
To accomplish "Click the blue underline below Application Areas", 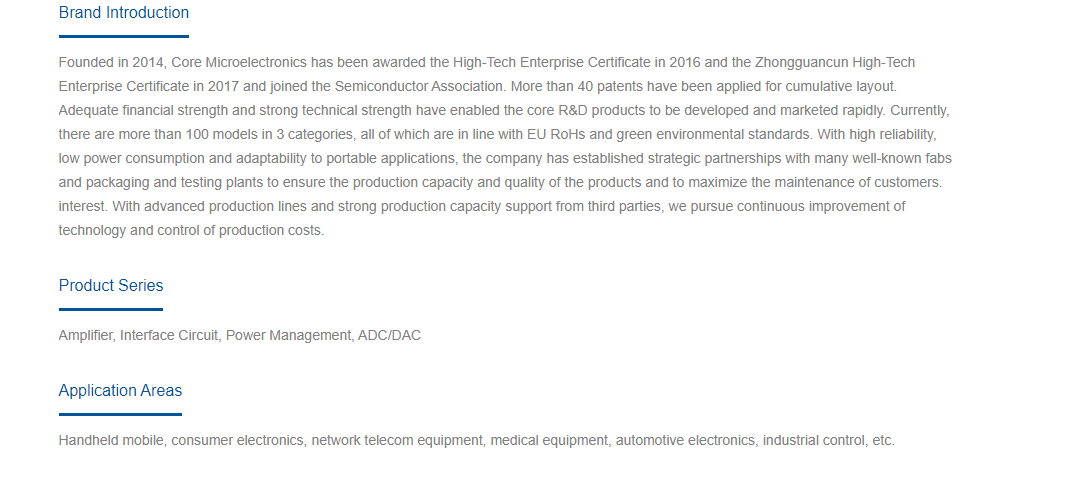I will pyautogui.click(x=120, y=414).
